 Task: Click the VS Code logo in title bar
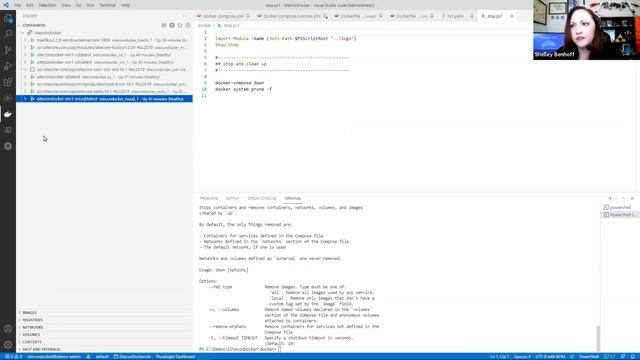click(x=6, y=5)
